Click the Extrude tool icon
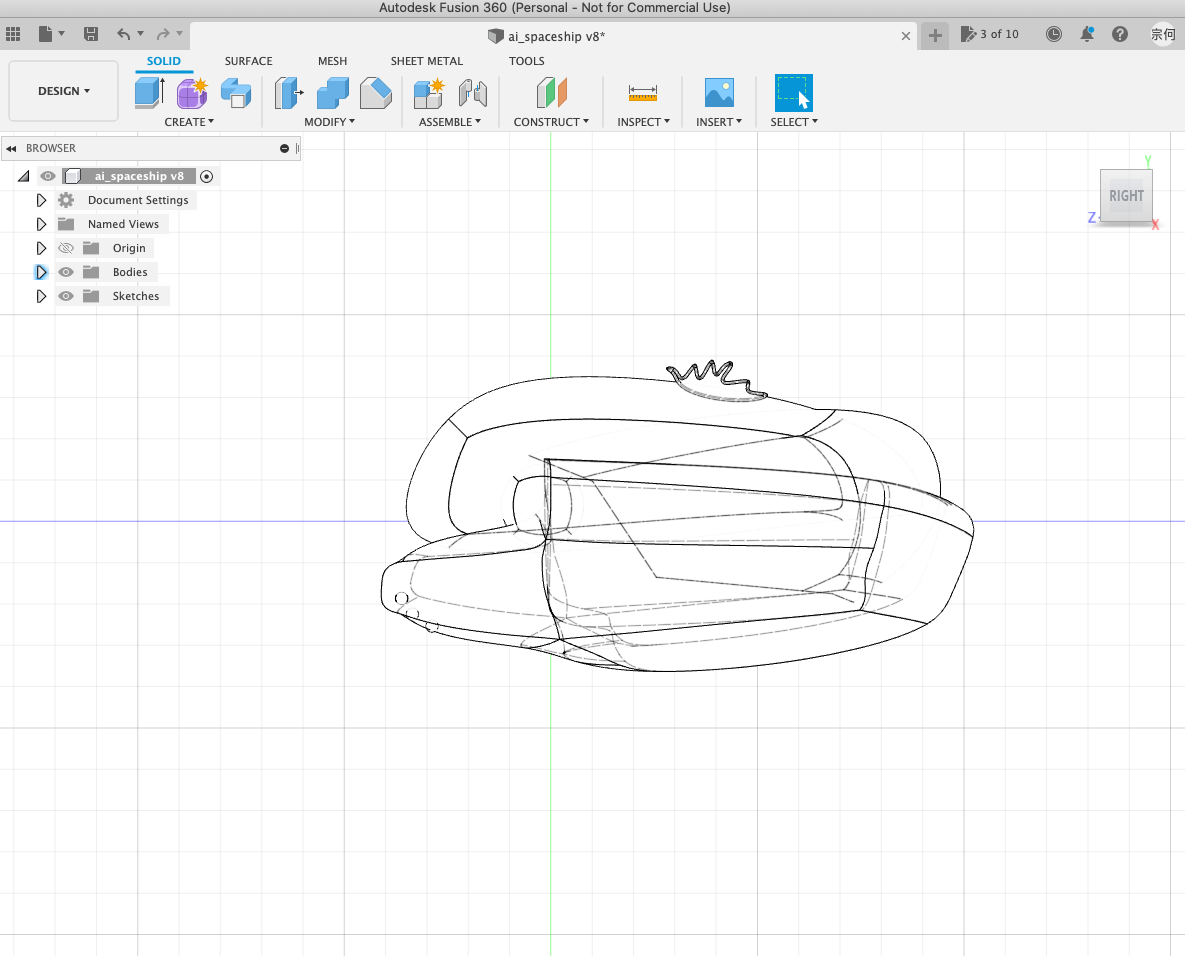Screen dimensions: 1185x956 (148, 93)
